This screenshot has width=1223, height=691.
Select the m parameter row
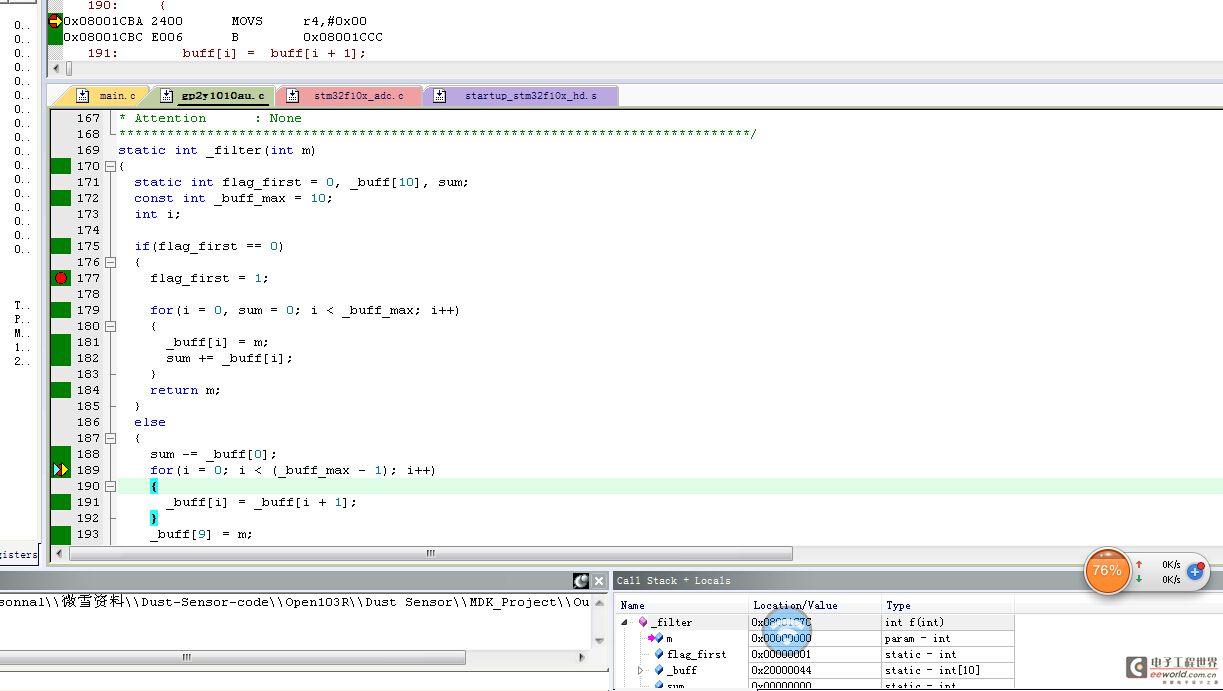click(815, 638)
